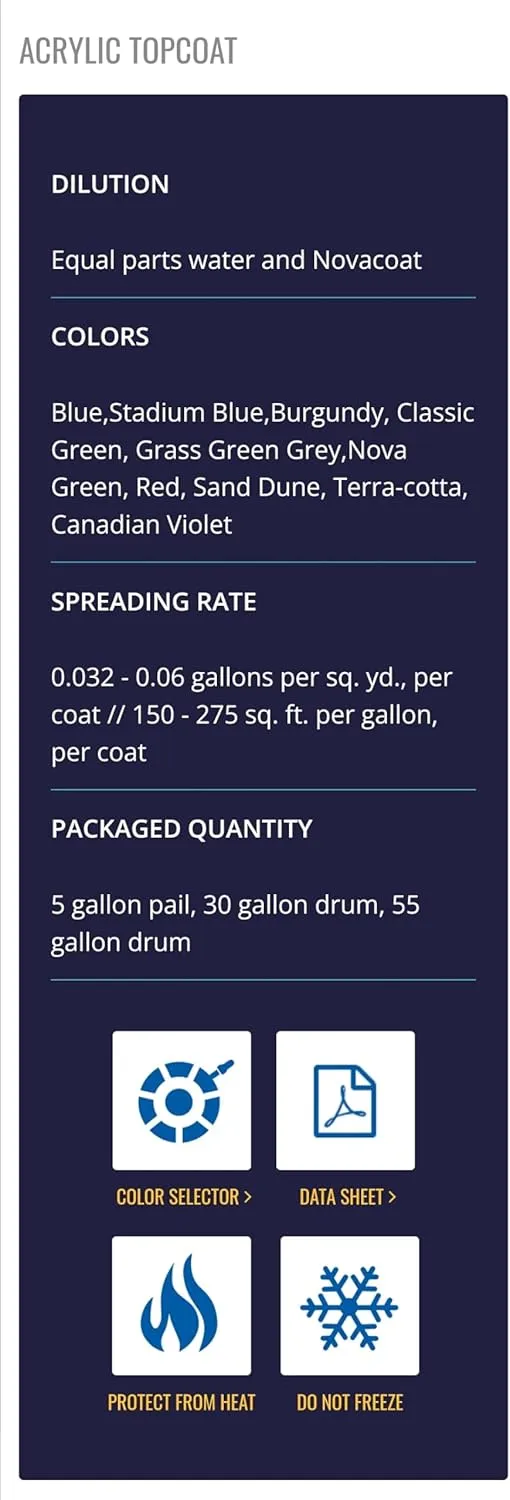This screenshot has height=1500, width=510.
Task: Click the PACKAGED QUANTITY heading
Action: 182,828
